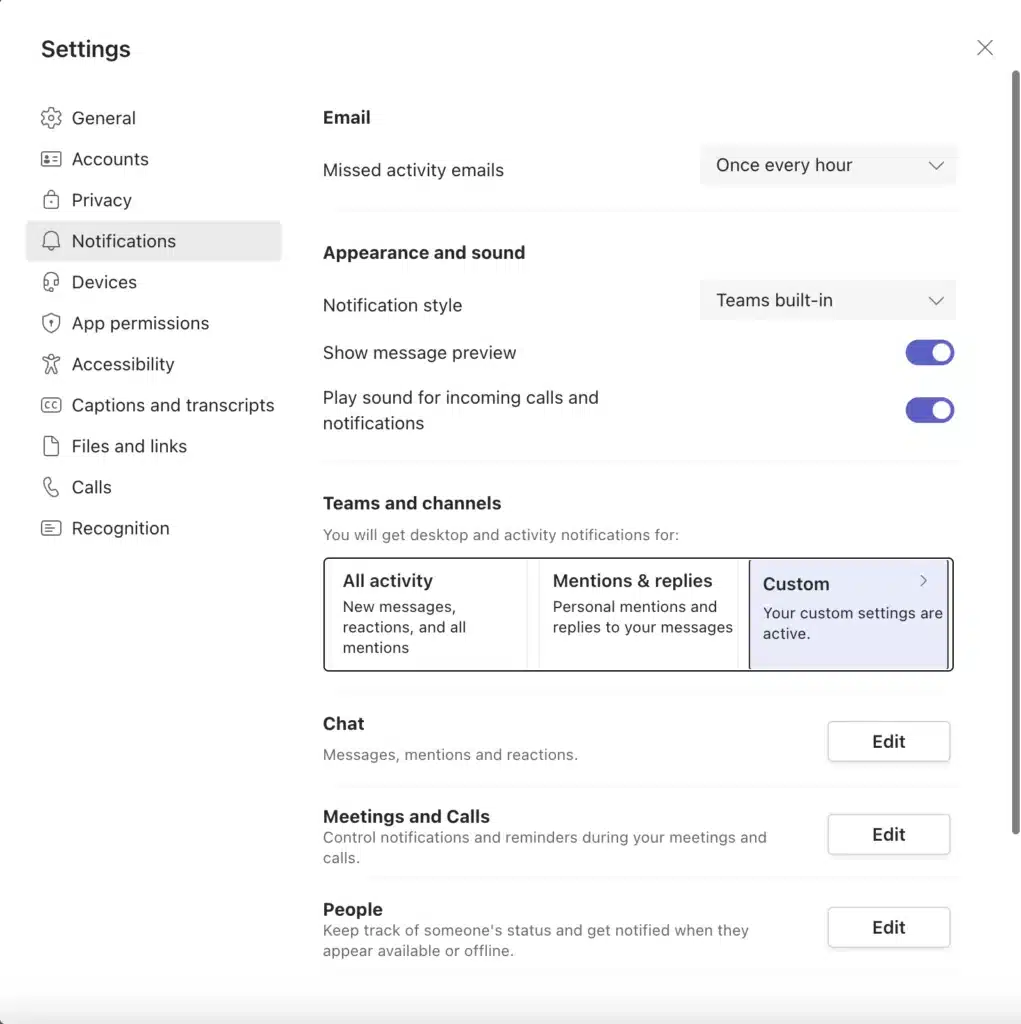Viewport: 1021px width, 1024px height.
Task: Edit People notification settings
Action: tap(888, 927)
